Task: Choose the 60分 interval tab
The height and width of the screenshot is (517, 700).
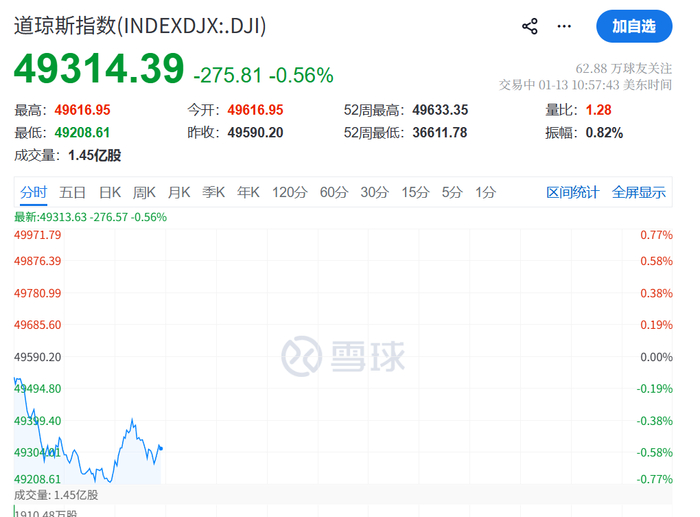Action: 334,192
